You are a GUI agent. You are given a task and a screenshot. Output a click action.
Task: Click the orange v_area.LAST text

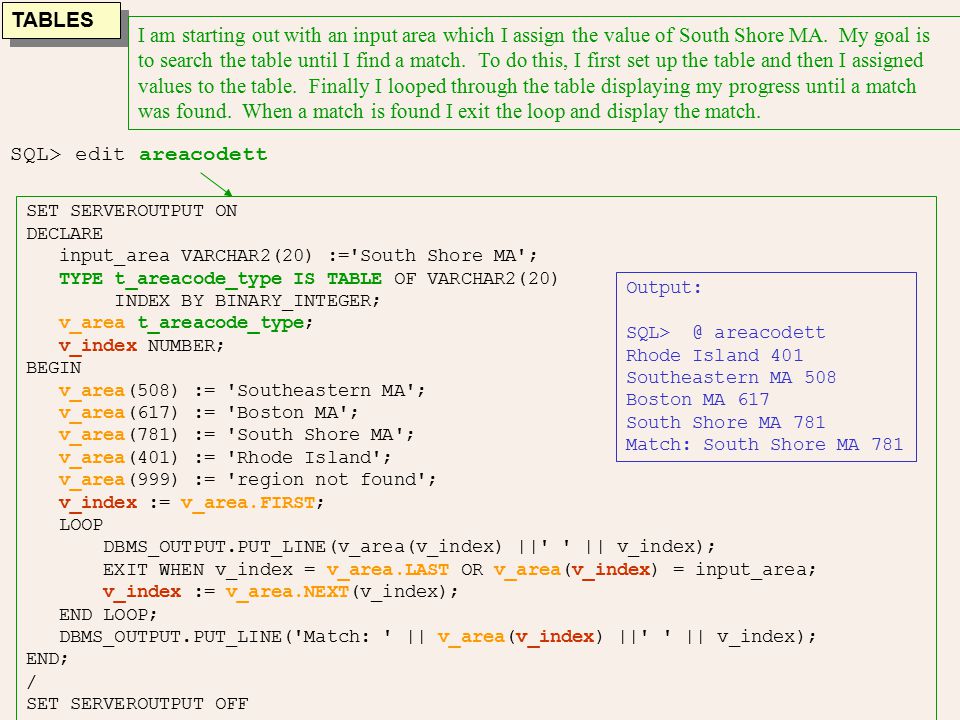tap(388, 569)
